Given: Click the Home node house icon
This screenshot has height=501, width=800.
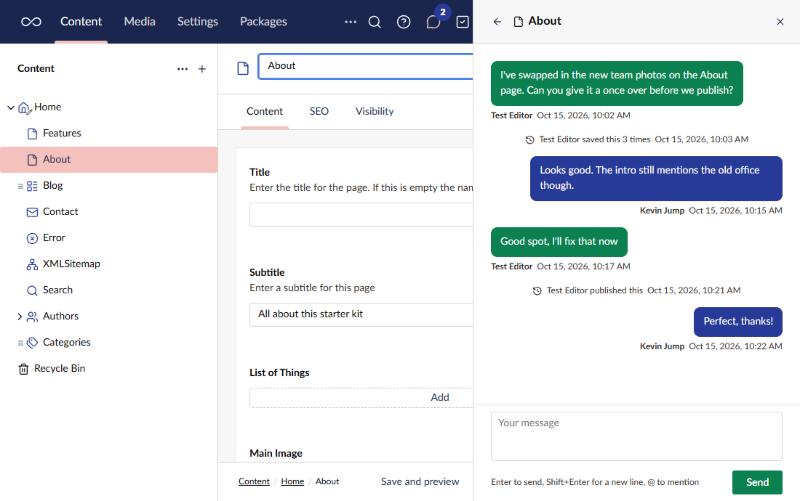Looking at the screenshot, I should (x=24, y=108).
